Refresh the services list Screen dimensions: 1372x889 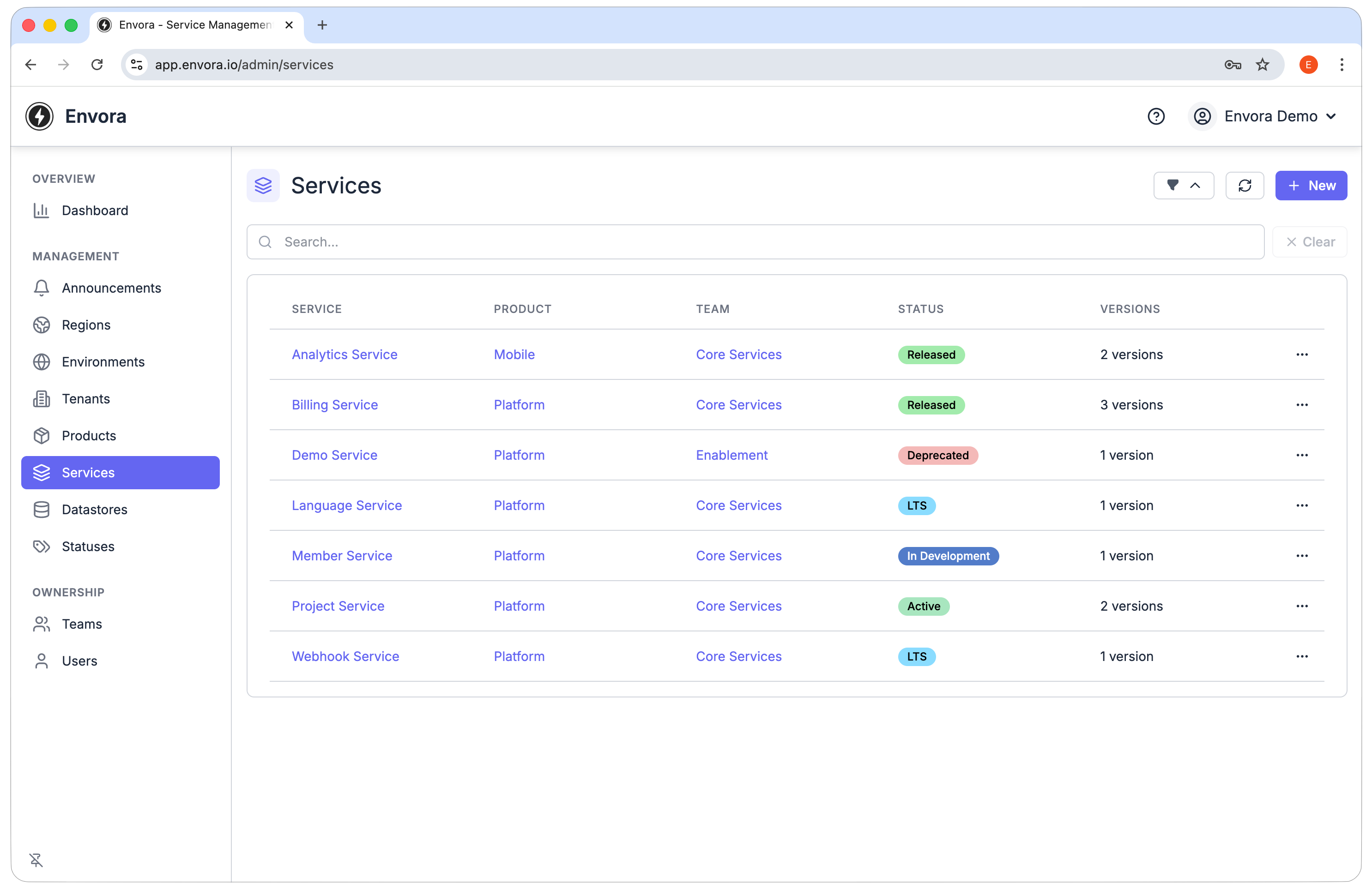click(1245, 186)
